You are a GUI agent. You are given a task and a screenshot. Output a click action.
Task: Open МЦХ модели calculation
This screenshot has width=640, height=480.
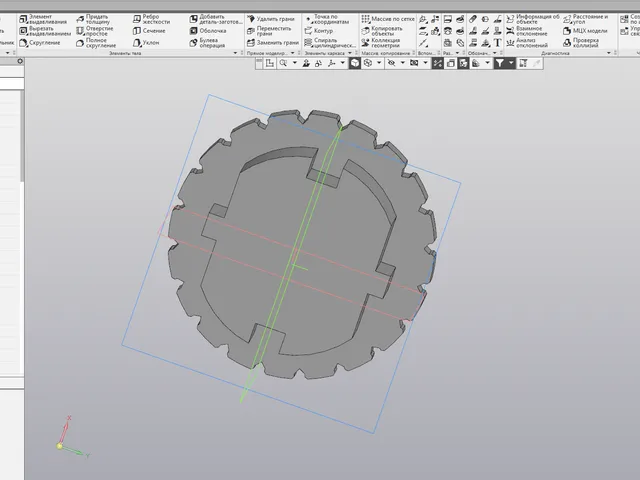click(585, 31)
